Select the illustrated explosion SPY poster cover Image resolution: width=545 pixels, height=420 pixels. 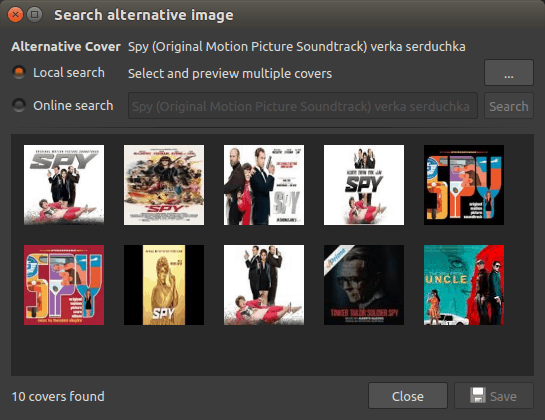click(164, 185)
